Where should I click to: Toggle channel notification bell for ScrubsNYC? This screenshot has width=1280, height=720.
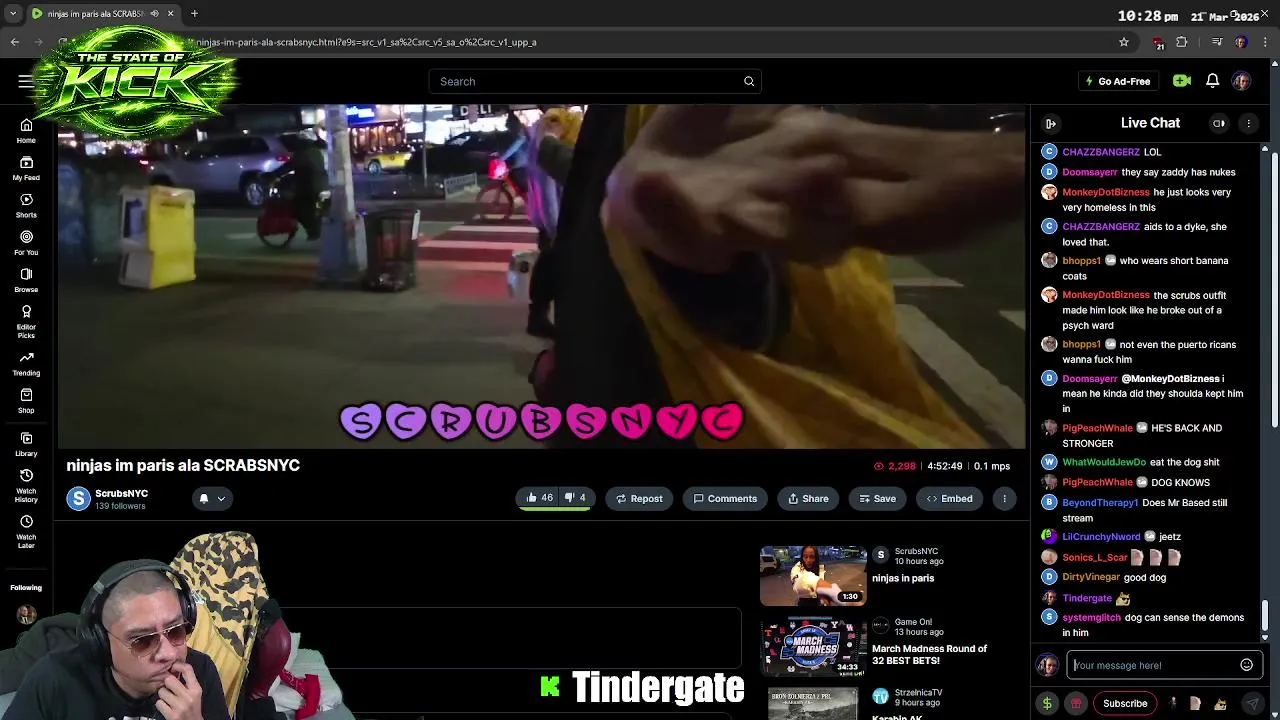203,498
